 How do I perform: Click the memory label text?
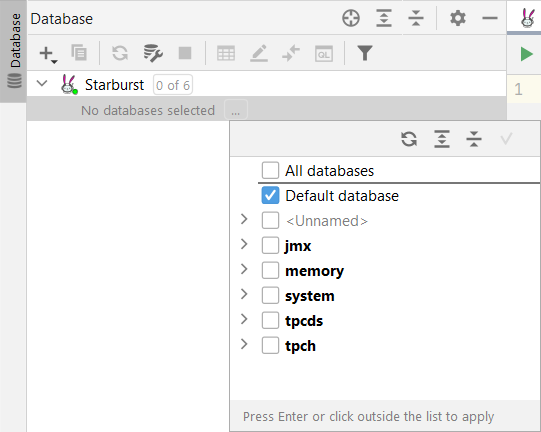click(315, 272)
